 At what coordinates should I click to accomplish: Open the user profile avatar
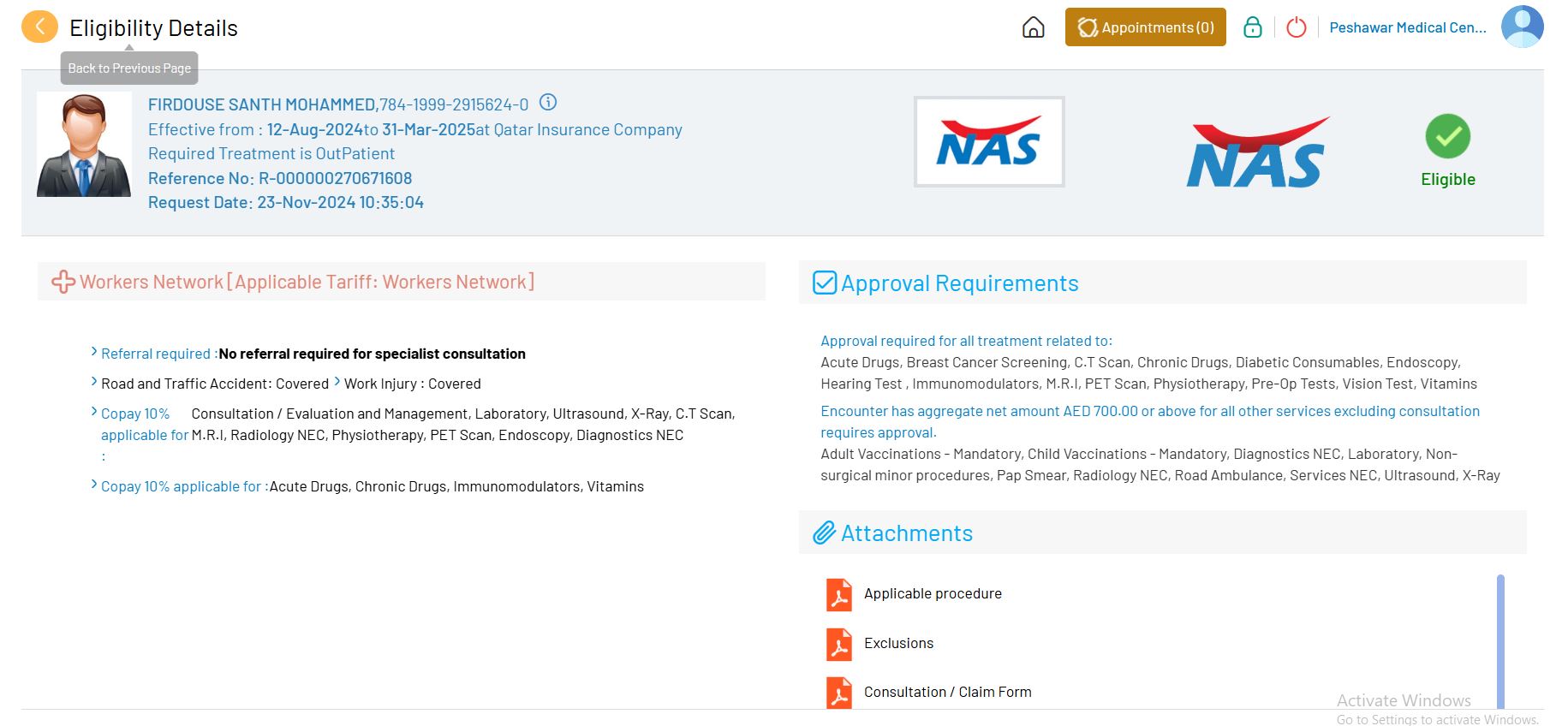pos(1522,27)
